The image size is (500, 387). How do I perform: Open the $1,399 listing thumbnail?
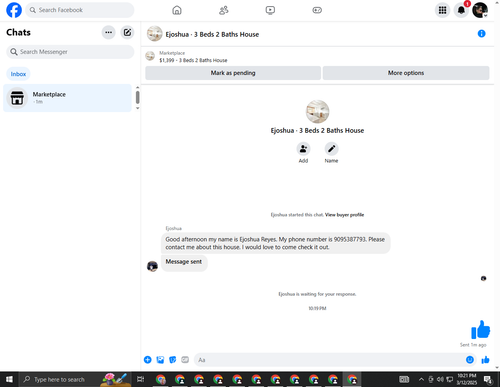(150, 56)
